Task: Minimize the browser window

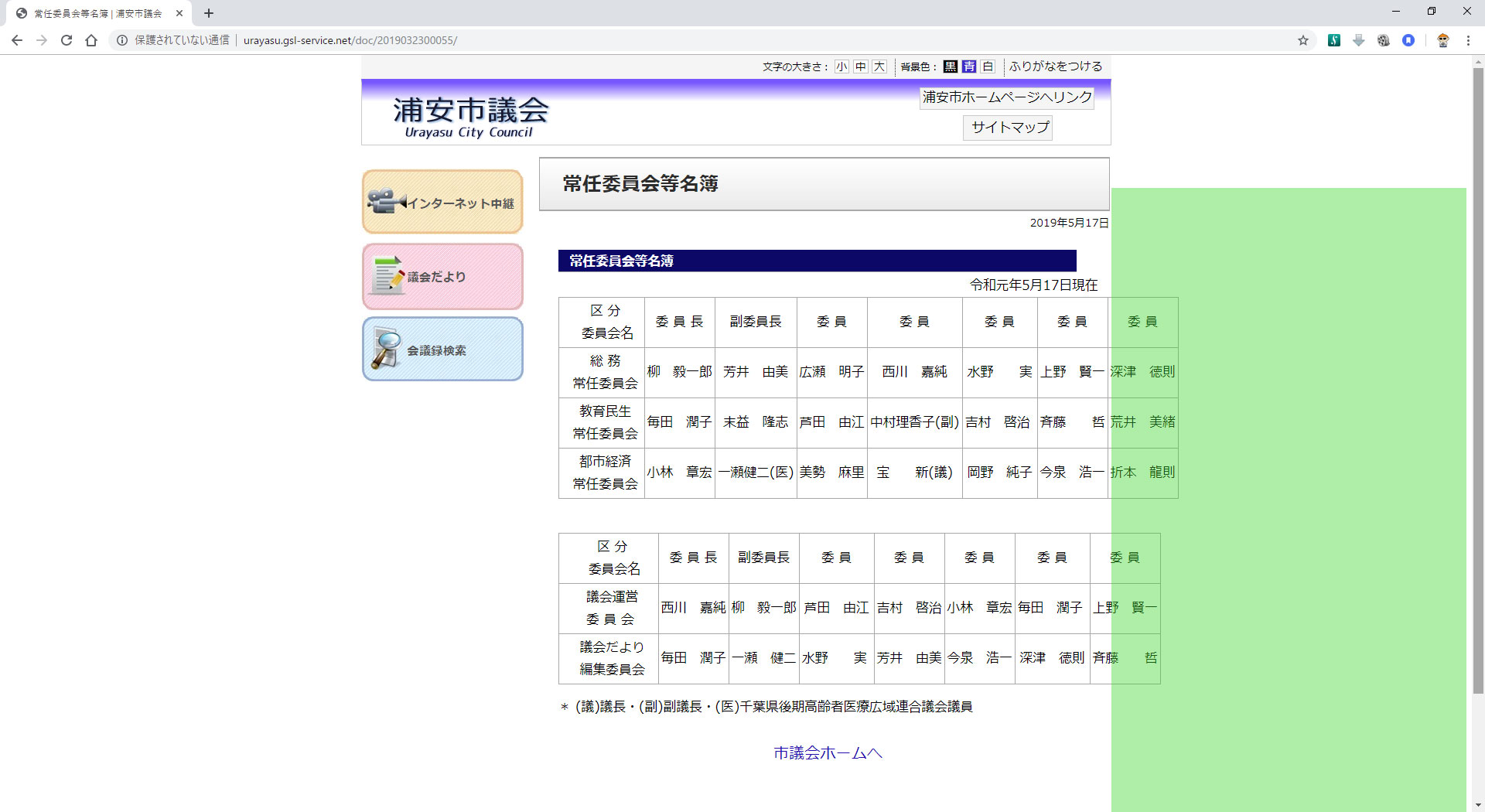Action: point(1396,12)
